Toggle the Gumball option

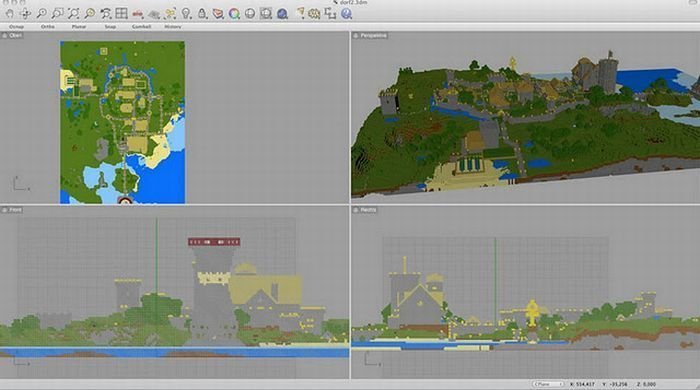(142, 27)
